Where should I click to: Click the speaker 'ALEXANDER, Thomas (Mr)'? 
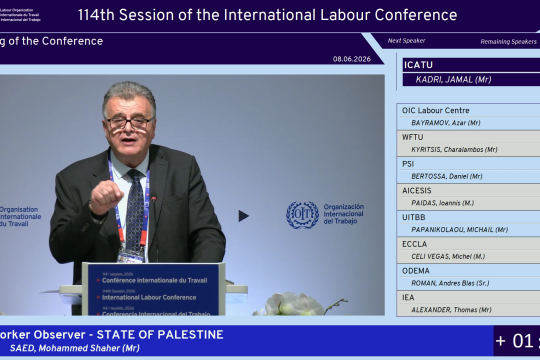click(451, 310)
